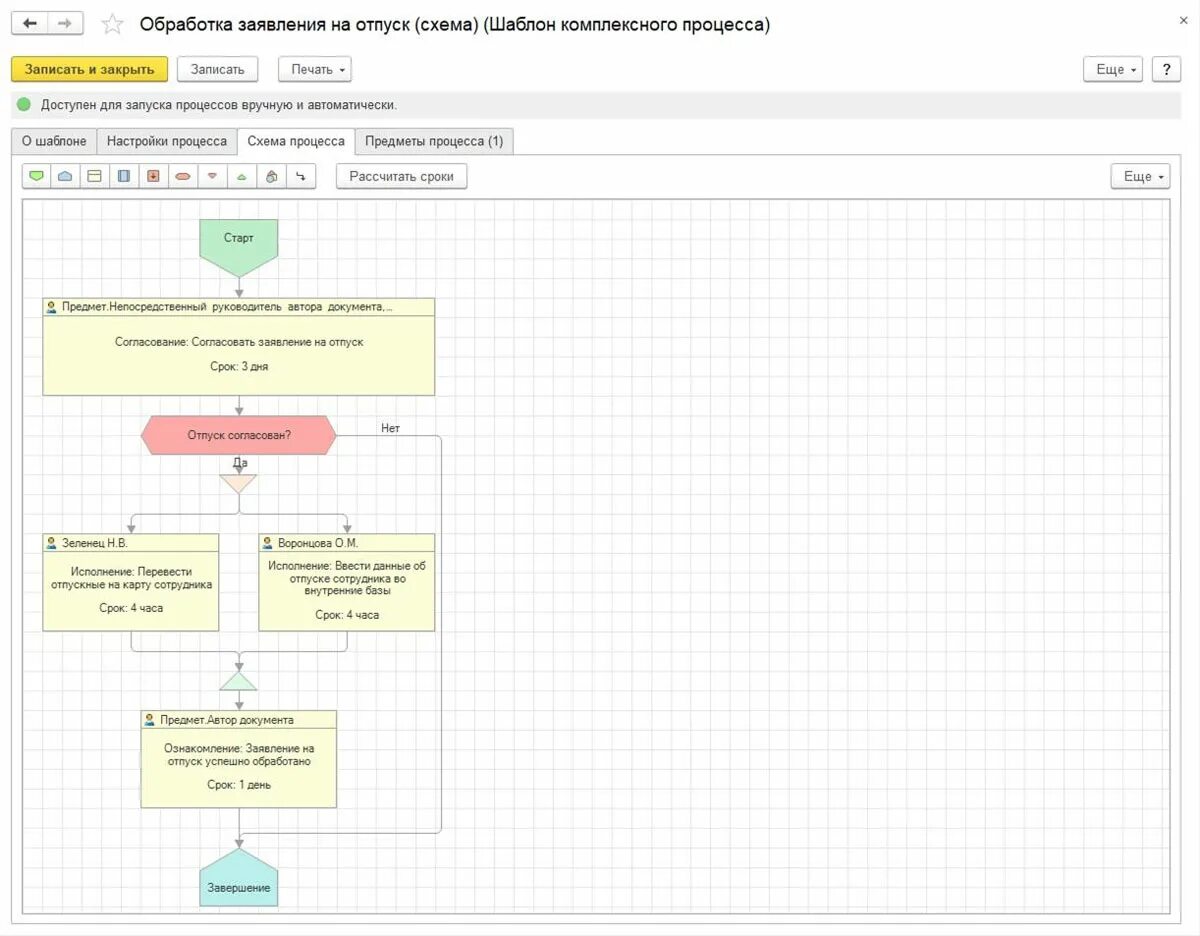
Task: Click the red arrow-down block icon
Action: (153, 176)
